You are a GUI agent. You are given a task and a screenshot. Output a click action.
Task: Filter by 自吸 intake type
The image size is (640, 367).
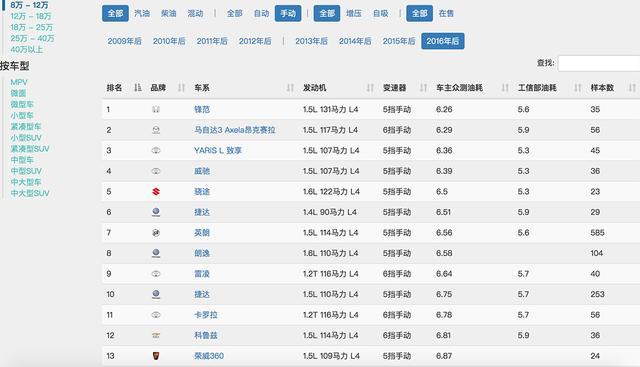(380, 13)
